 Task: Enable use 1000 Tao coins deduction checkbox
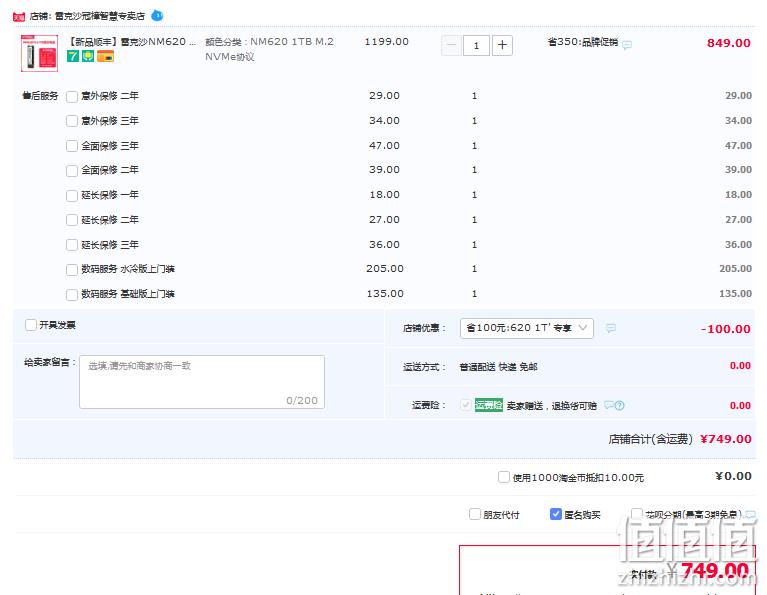click(x=504, y=477)
